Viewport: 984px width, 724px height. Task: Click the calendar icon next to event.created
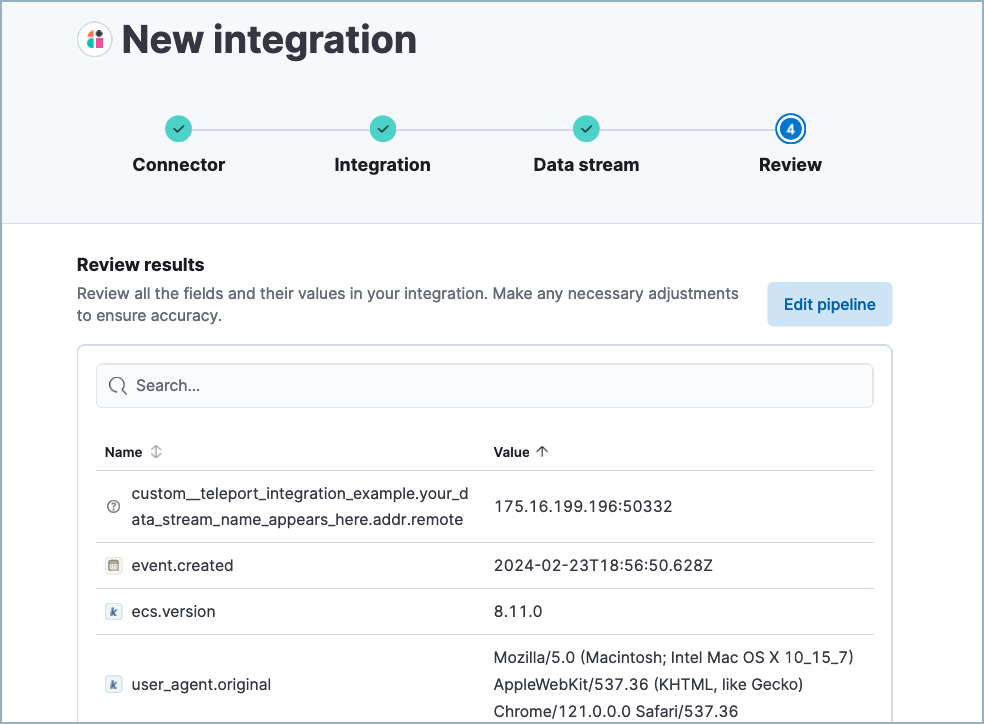click(x=113, y=565)
